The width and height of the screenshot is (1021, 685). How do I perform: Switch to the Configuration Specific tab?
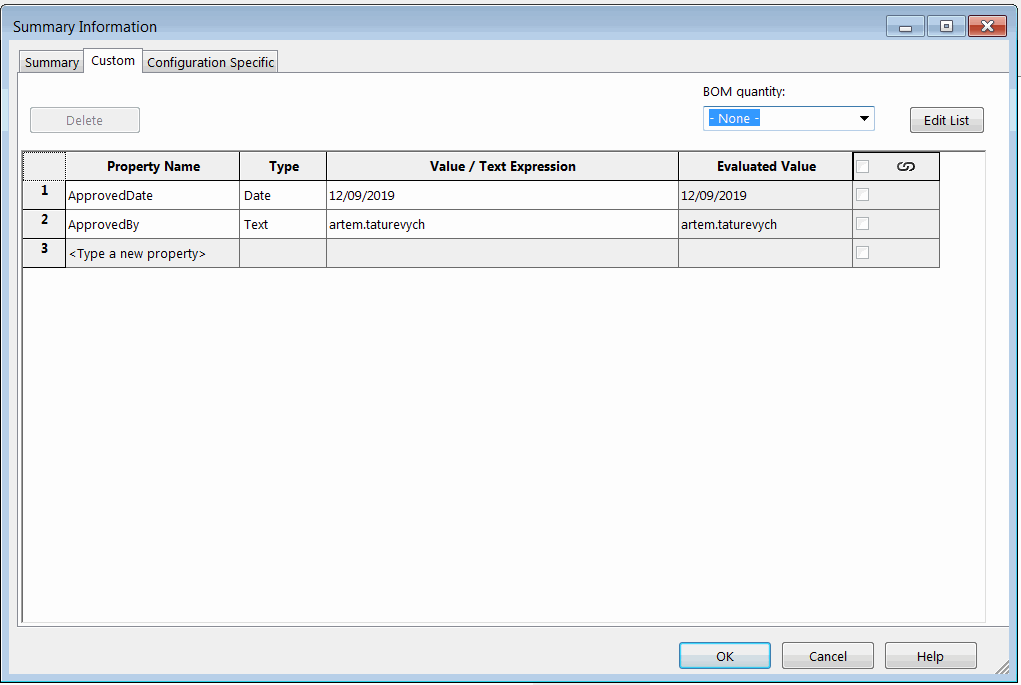(210, 62)
